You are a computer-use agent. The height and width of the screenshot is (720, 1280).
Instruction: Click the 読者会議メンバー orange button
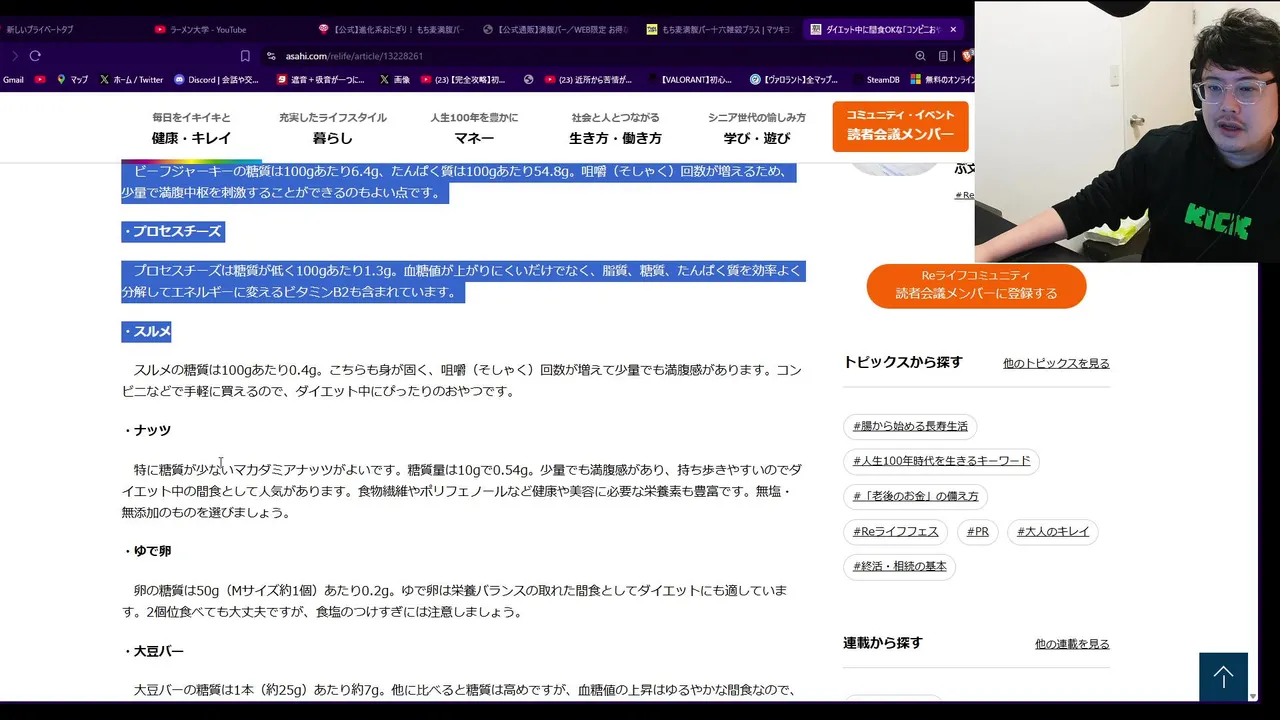tap(900, 126)
